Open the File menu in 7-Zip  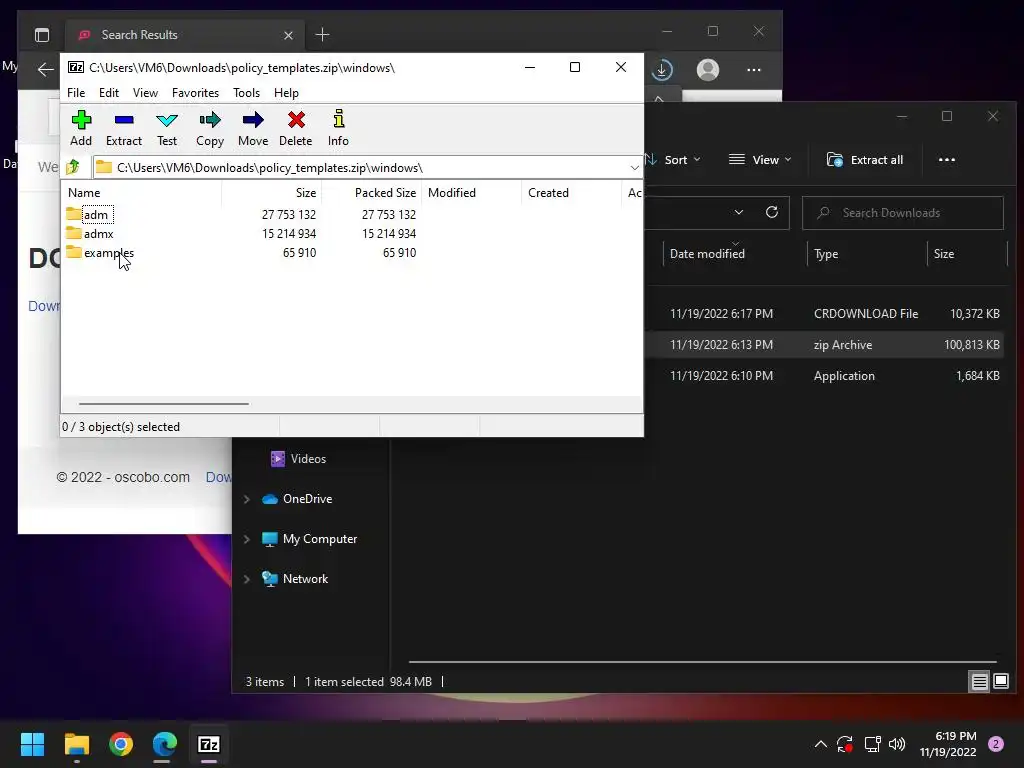(76, 93)
